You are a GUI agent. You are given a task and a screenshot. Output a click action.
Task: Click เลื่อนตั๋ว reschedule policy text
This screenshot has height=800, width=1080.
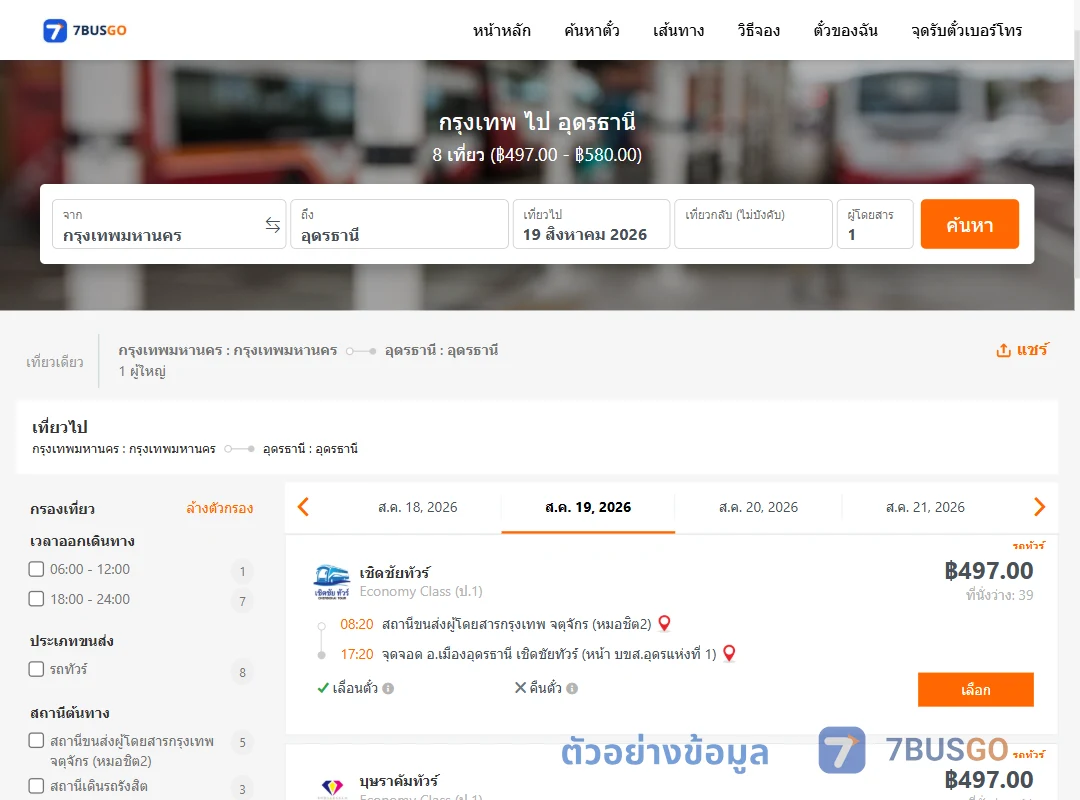point(355,688)
